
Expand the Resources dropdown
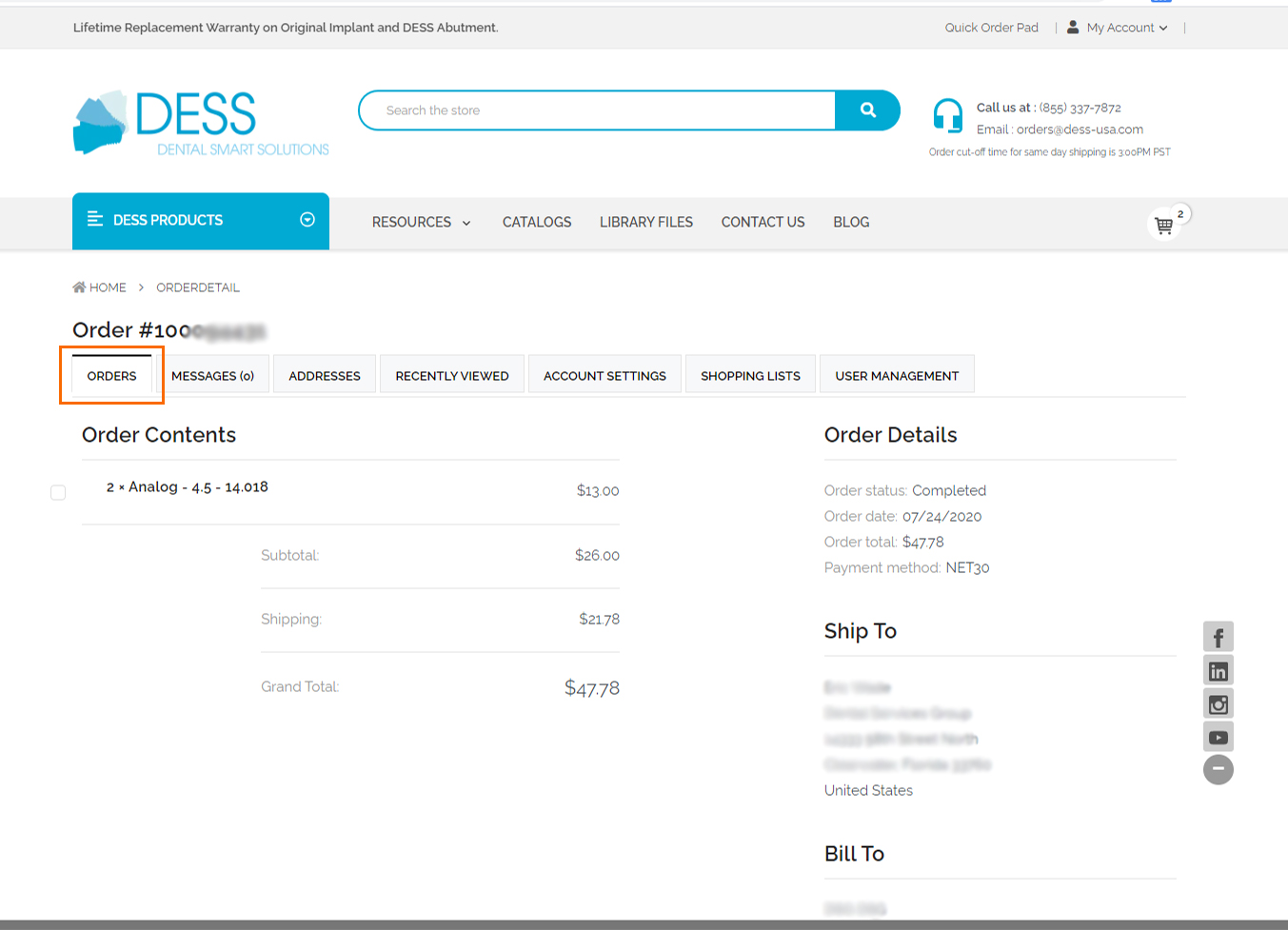pos(421,223)
